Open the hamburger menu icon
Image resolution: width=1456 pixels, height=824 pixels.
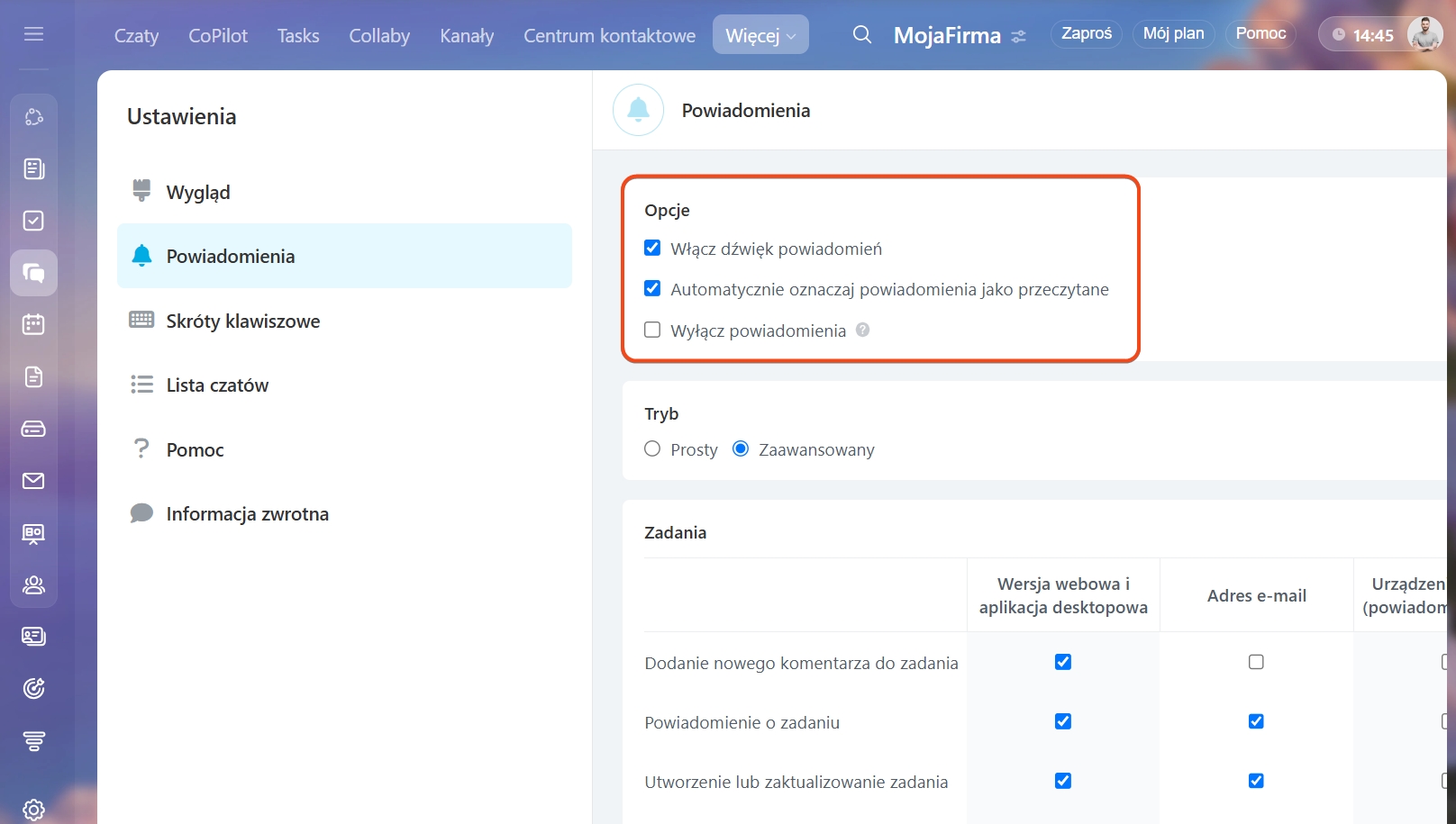pos(33,34)
